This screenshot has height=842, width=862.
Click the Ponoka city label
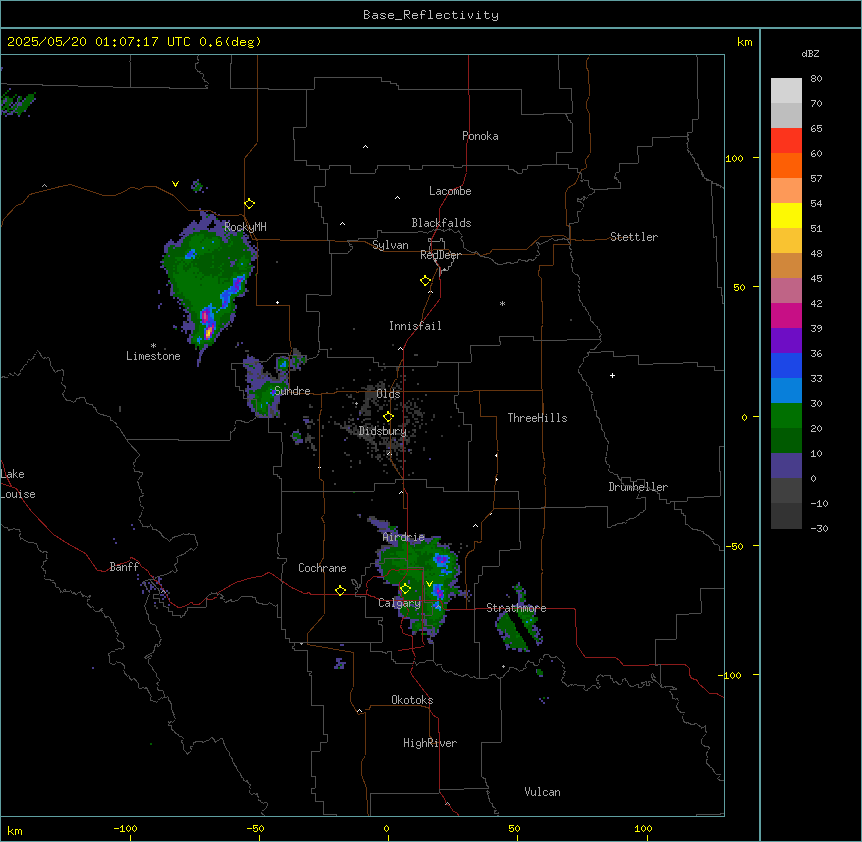tap(480, 136)
